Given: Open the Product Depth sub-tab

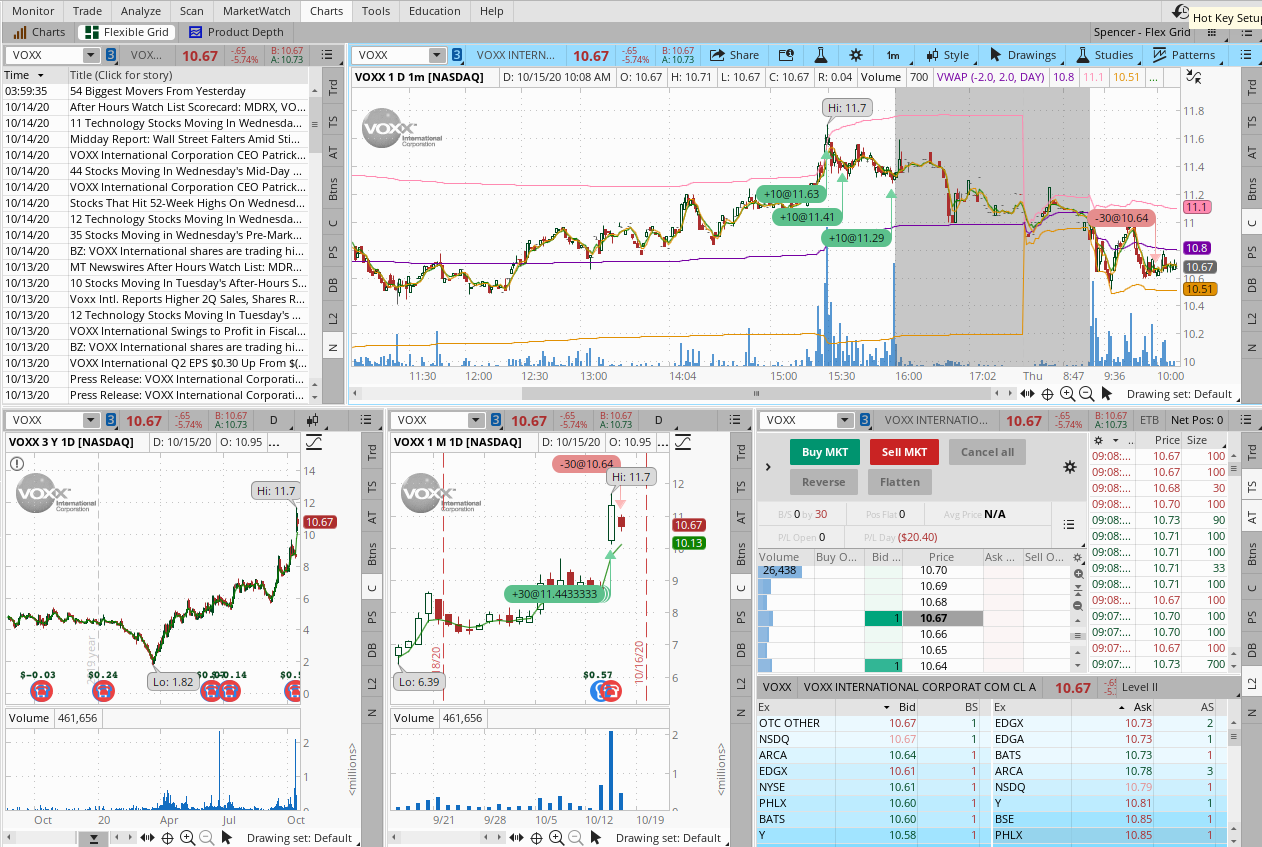Looking at the screenshot, I should coord(236,32).
